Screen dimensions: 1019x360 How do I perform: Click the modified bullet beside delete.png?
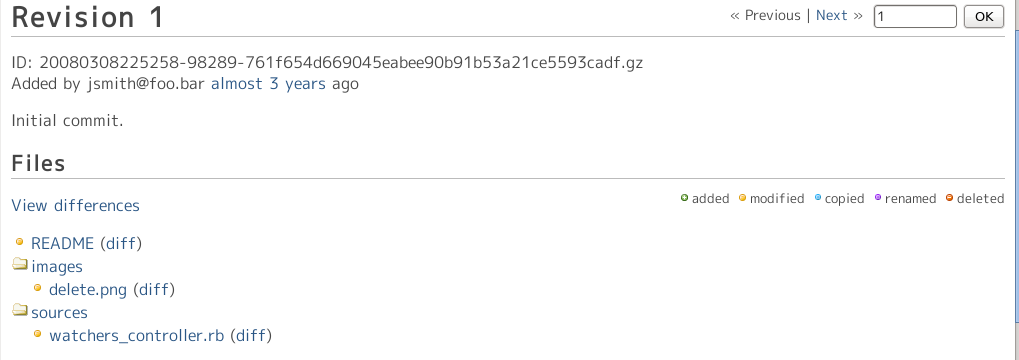pyautogui.click(x=38, y=287)
